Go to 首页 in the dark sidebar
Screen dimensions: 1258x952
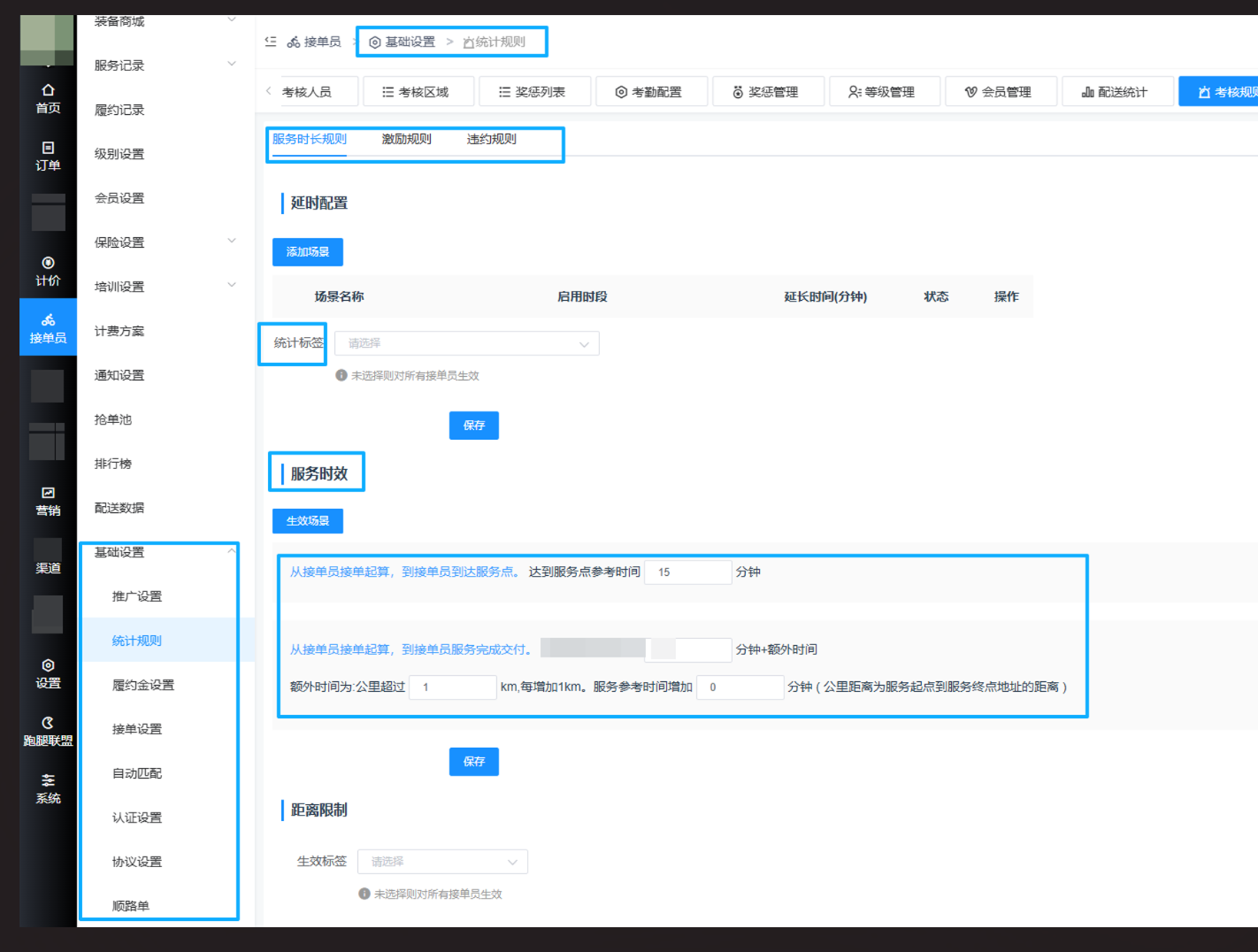48,98
